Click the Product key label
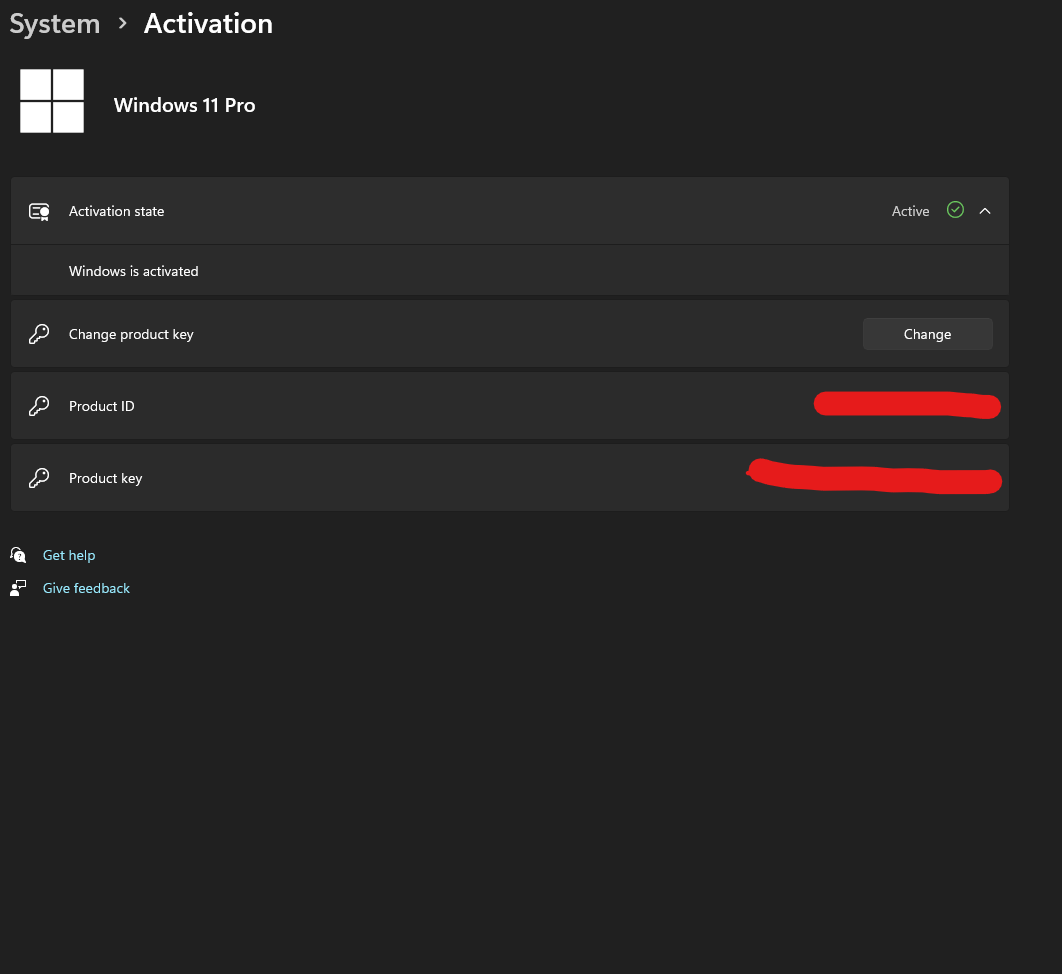 (106, 478)
